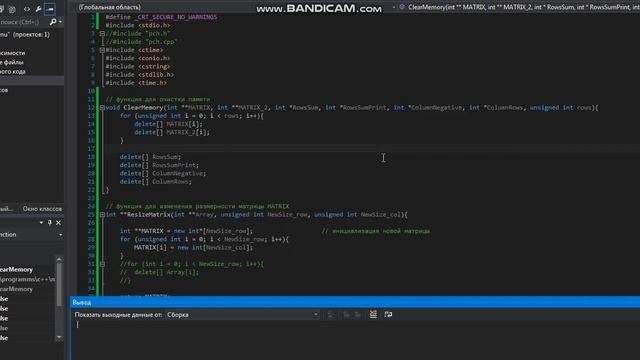The width and height of the screenshot is (640, 360).
Task: Click the ResizeMatrix function name on line 25
Action: (x=149, y=215)
